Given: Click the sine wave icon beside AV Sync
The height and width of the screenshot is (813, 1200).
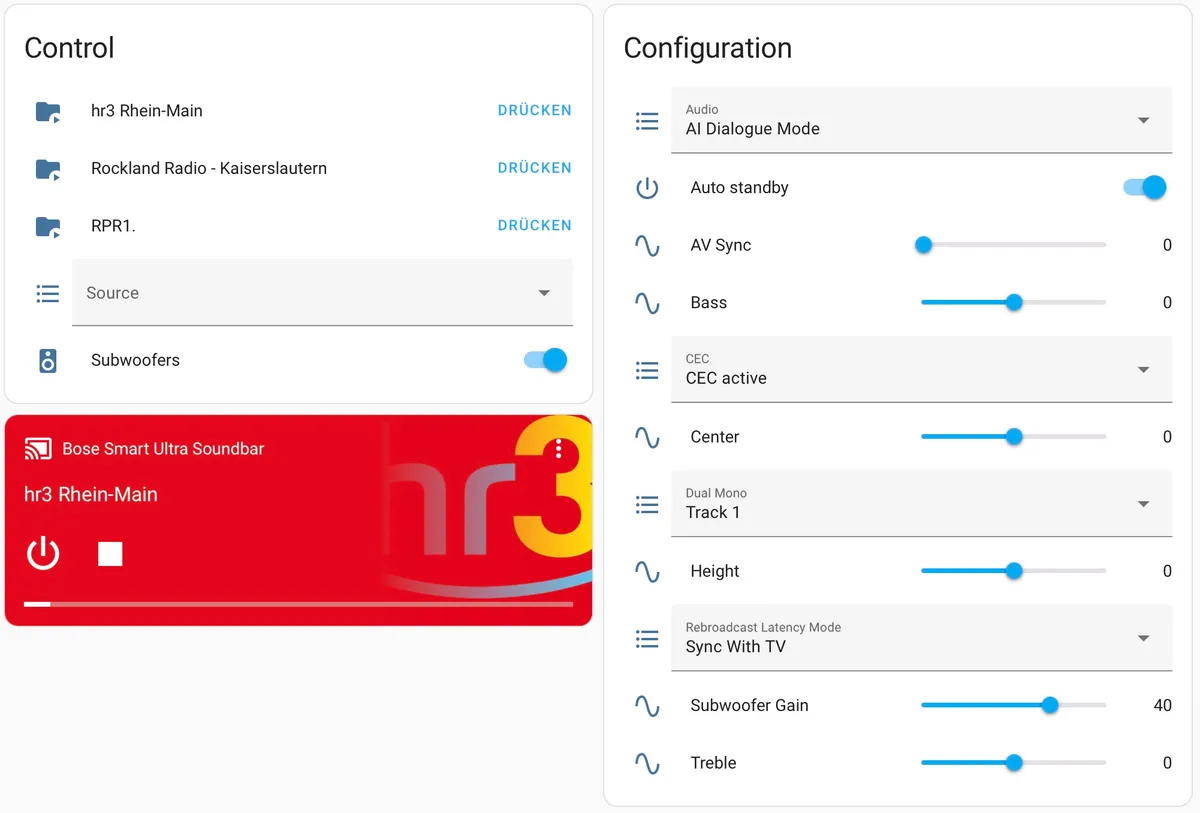Looking at the screenshot, I should pos(647,246).
